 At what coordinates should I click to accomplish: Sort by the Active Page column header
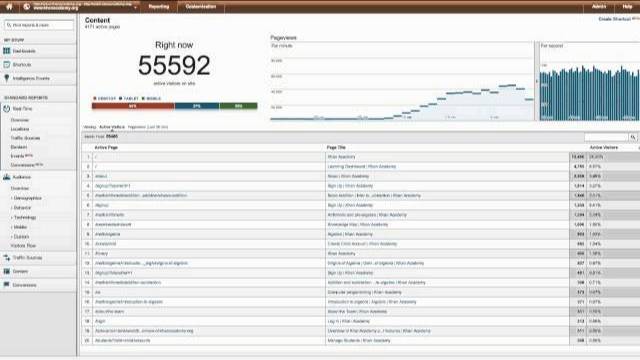[106, 147]
